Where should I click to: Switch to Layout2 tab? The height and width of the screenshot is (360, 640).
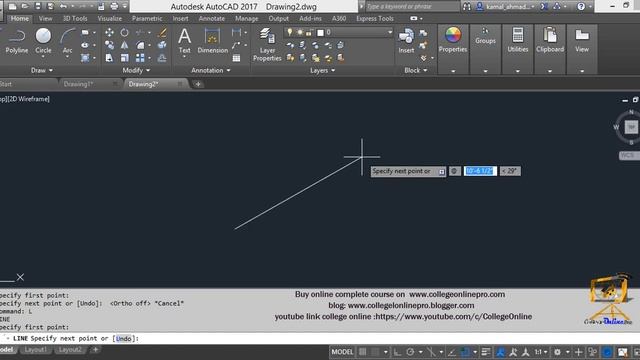(x=70, y=350)
